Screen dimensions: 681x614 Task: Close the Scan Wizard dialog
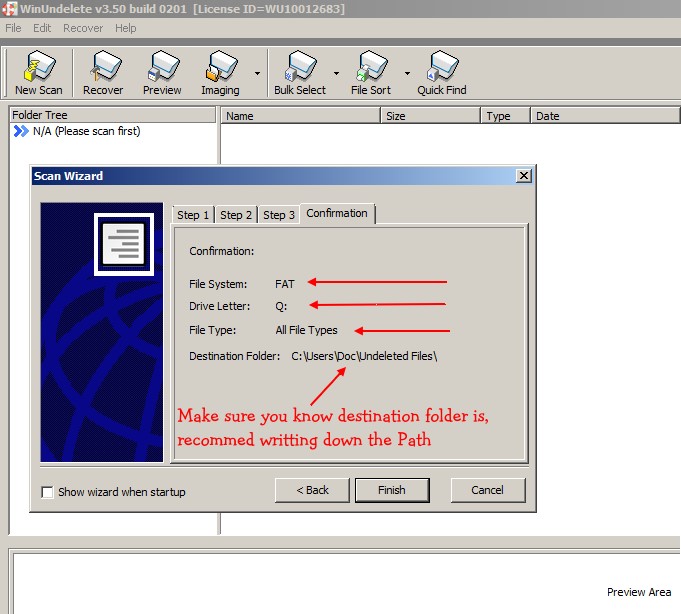pyautogui.click(x=523, y=176)
